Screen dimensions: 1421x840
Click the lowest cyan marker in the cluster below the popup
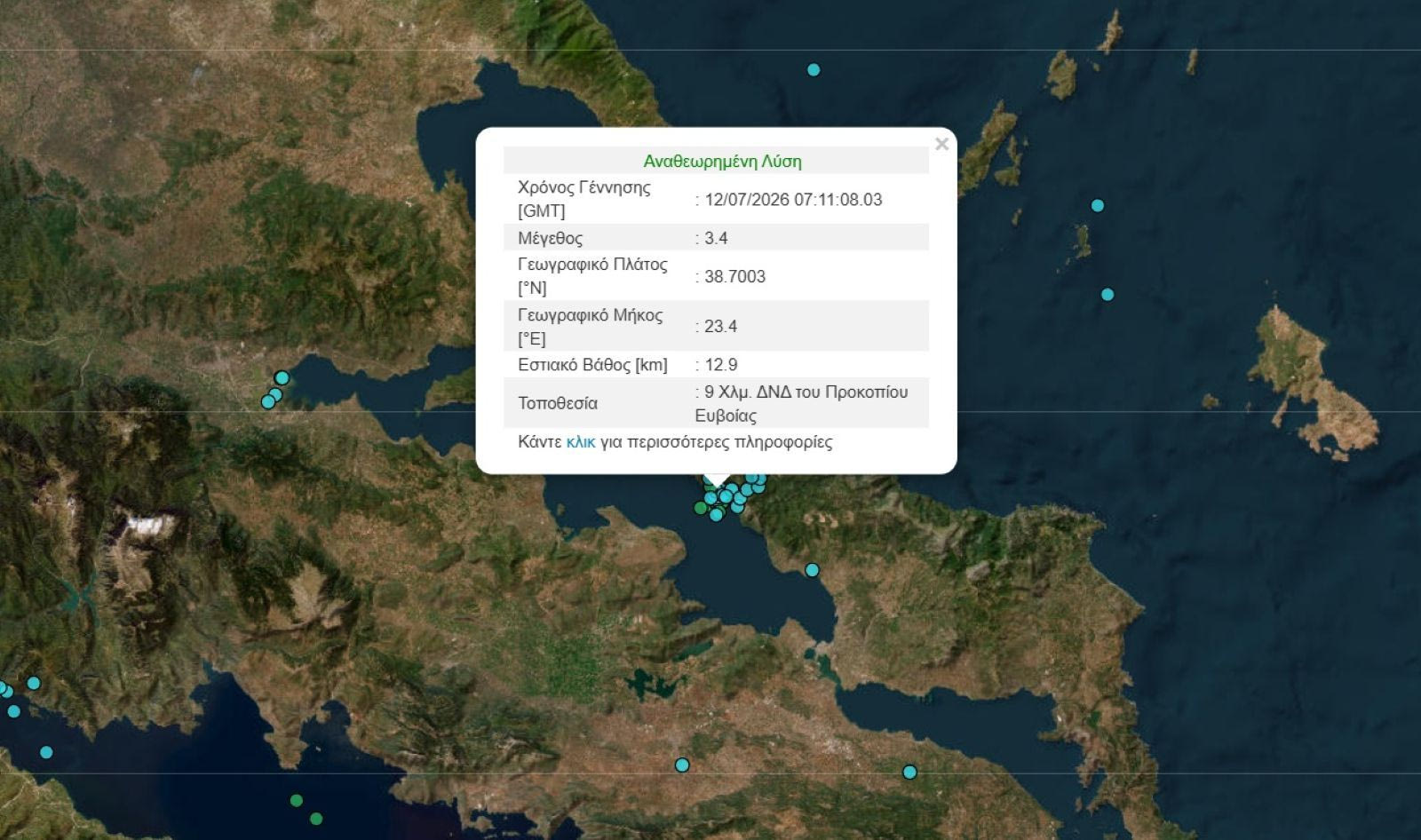[x=716, y=515]
